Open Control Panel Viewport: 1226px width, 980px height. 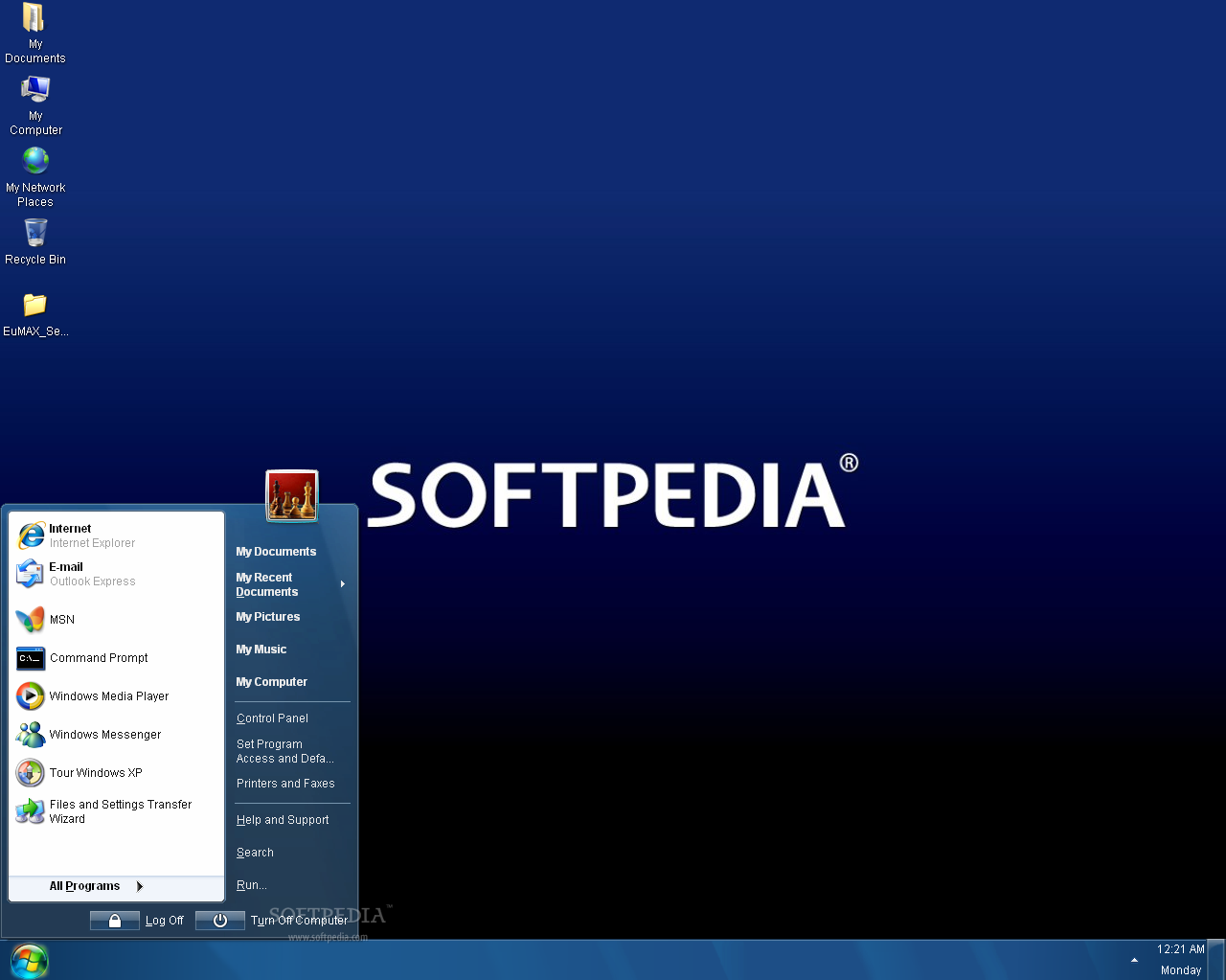click(x=272, y=718)
